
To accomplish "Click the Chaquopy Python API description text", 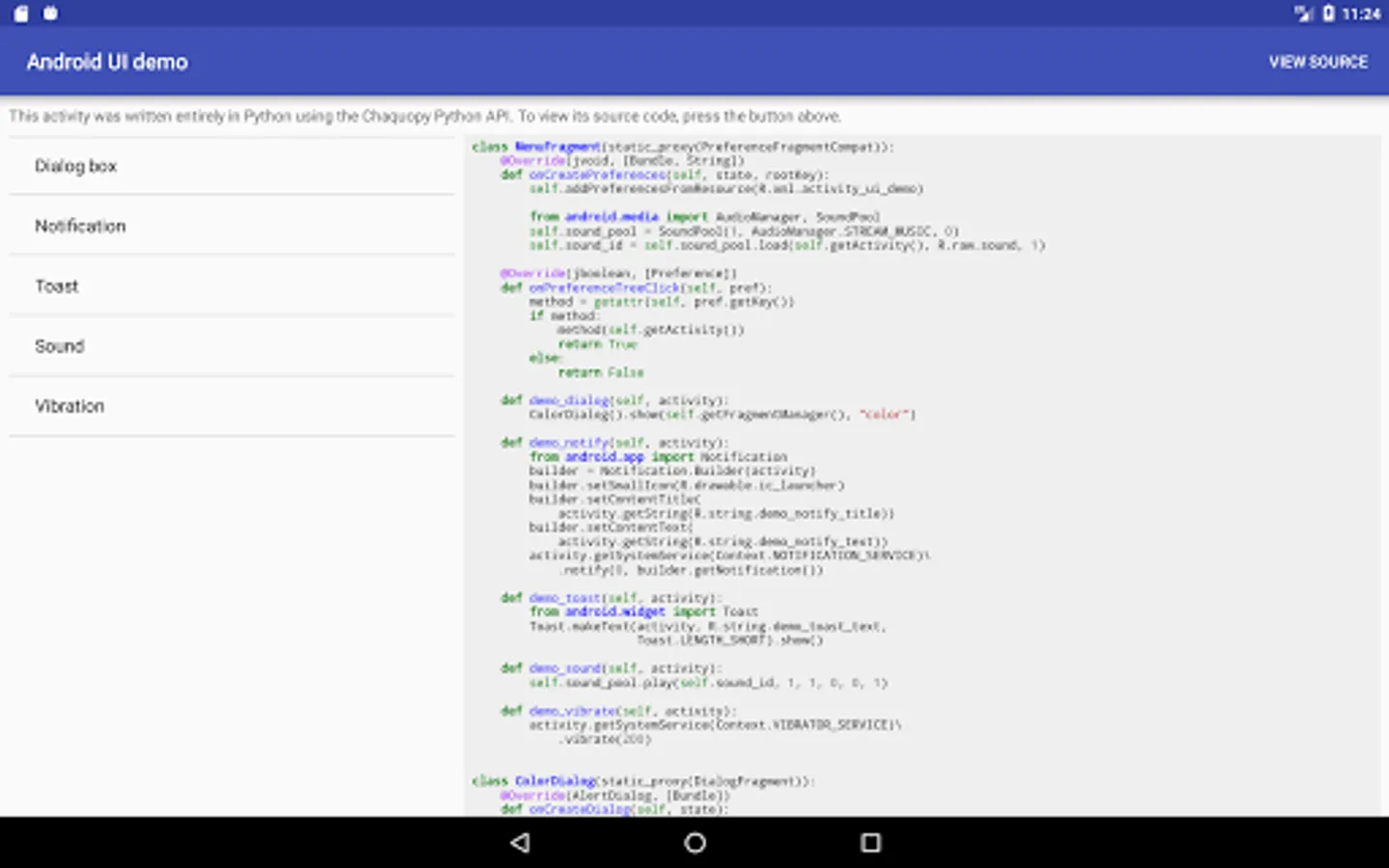I will tap(424, 117).
